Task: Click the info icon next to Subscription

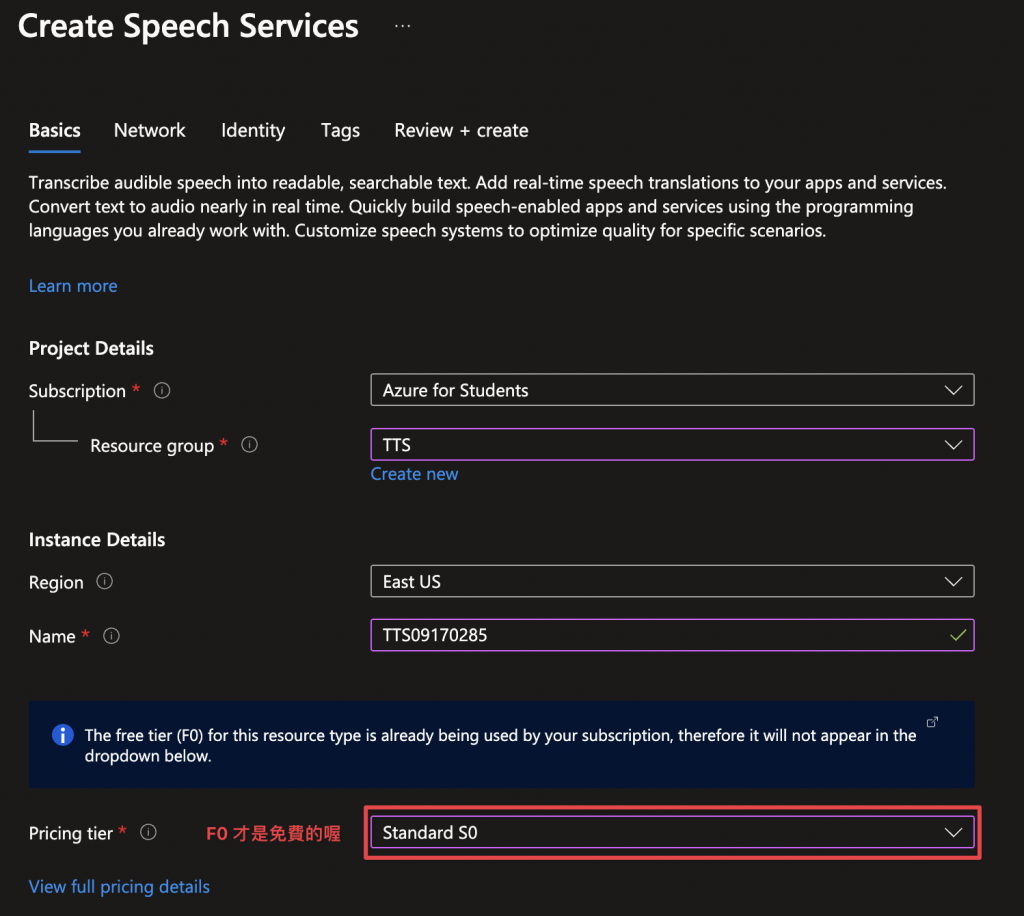Action: point(162,391)
